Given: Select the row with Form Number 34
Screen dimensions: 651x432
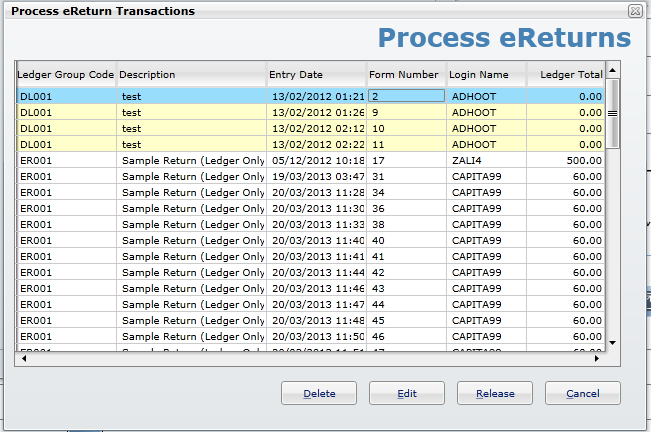Looking at the screenshot, I should click(311, 193).
